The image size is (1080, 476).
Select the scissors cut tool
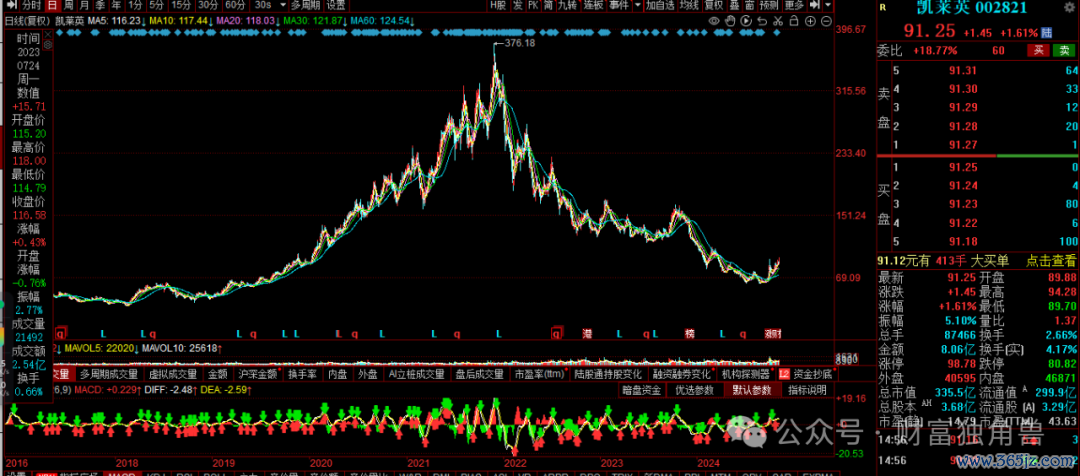(778, 21)
